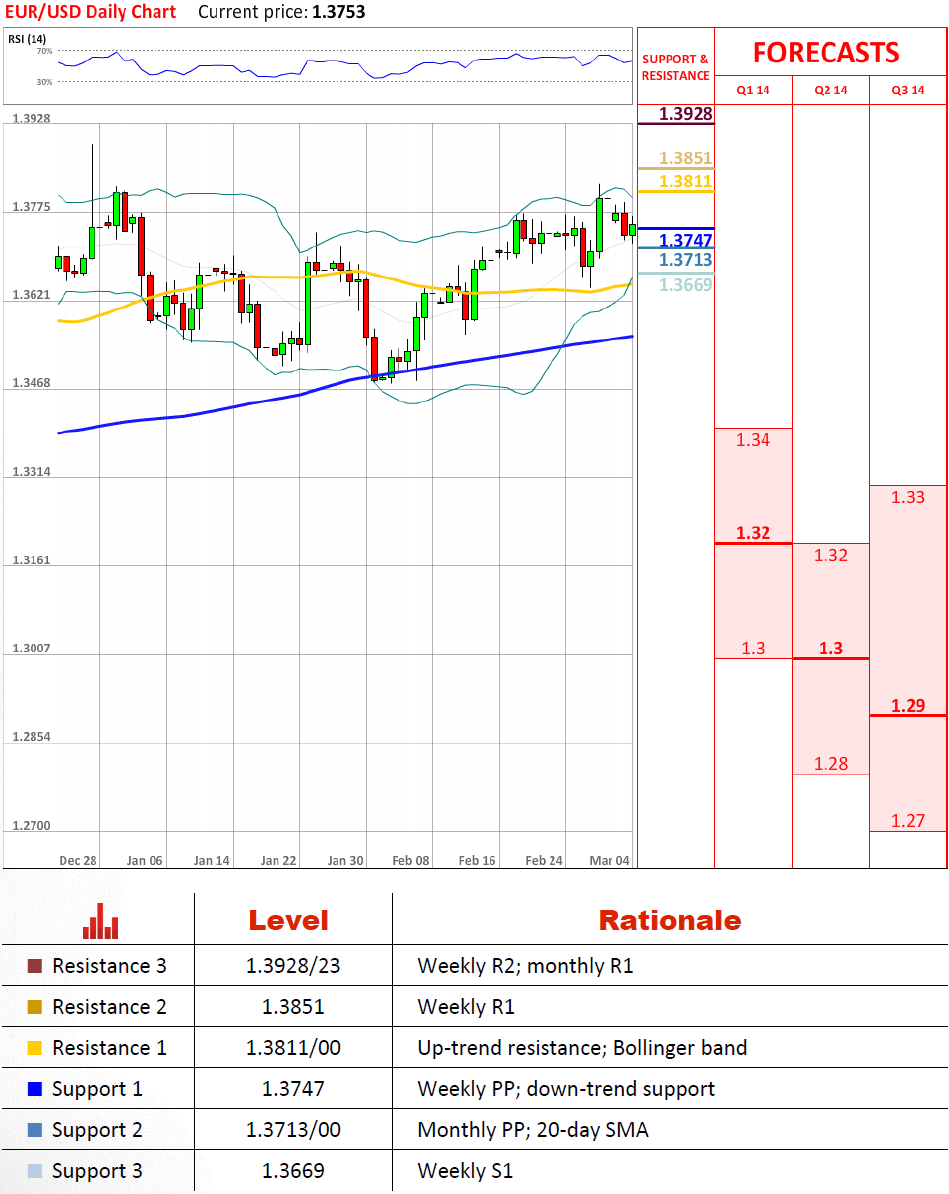This screenshot has height=1194, width=949.
Task: Click the Level column header
Action: click(288, 920)
